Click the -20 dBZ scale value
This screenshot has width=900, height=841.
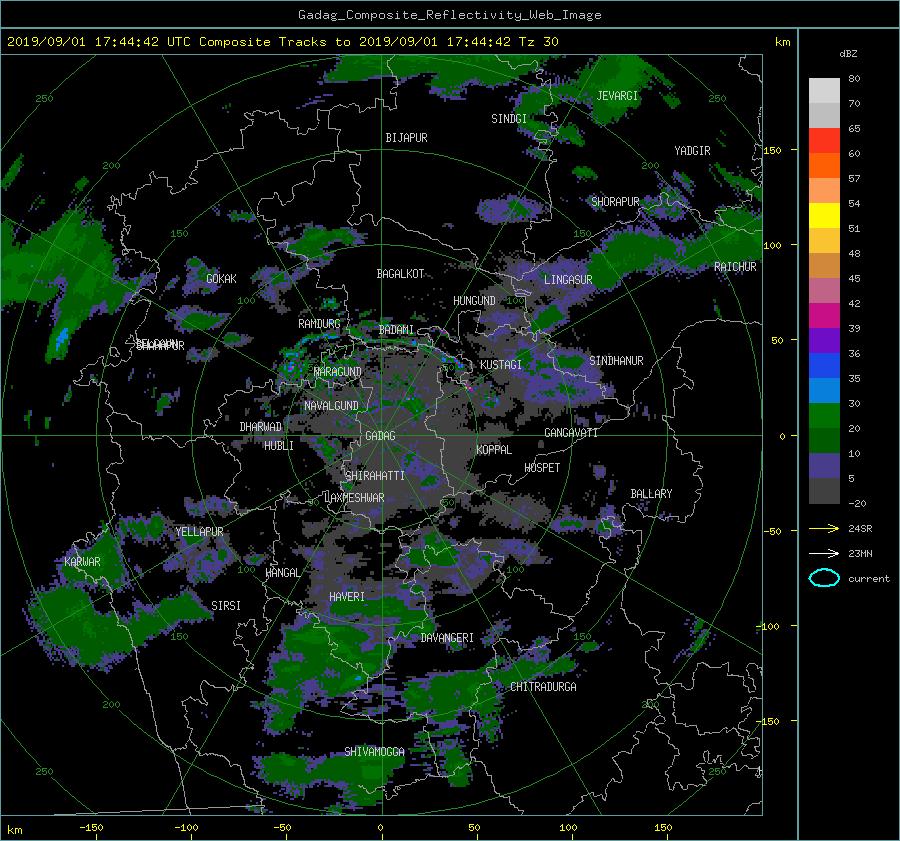pos(857,503)
